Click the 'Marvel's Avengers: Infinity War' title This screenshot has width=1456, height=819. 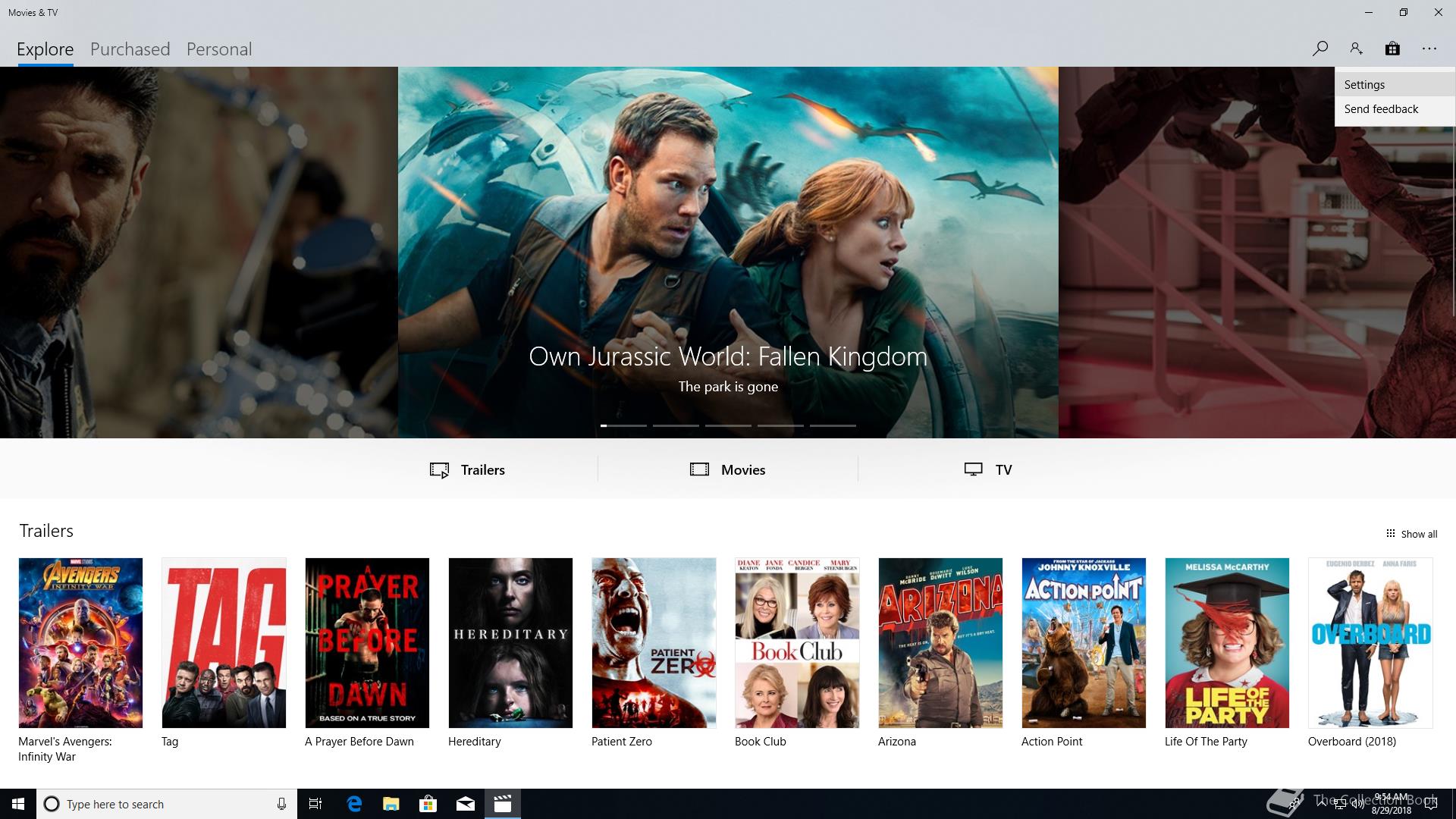tap(65, 749)
